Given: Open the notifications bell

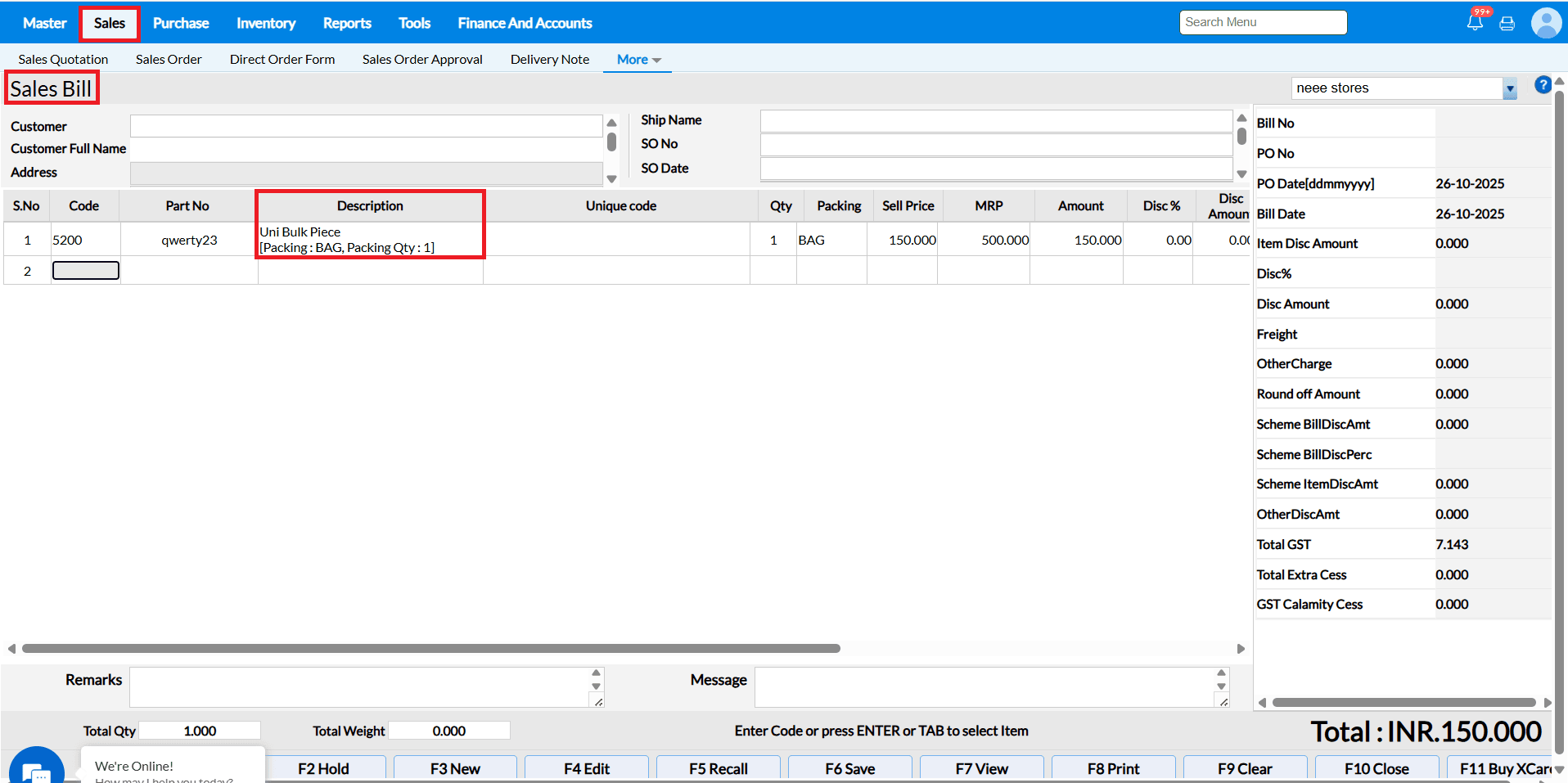Looking at the screenshot, I should pos(1475,22).
